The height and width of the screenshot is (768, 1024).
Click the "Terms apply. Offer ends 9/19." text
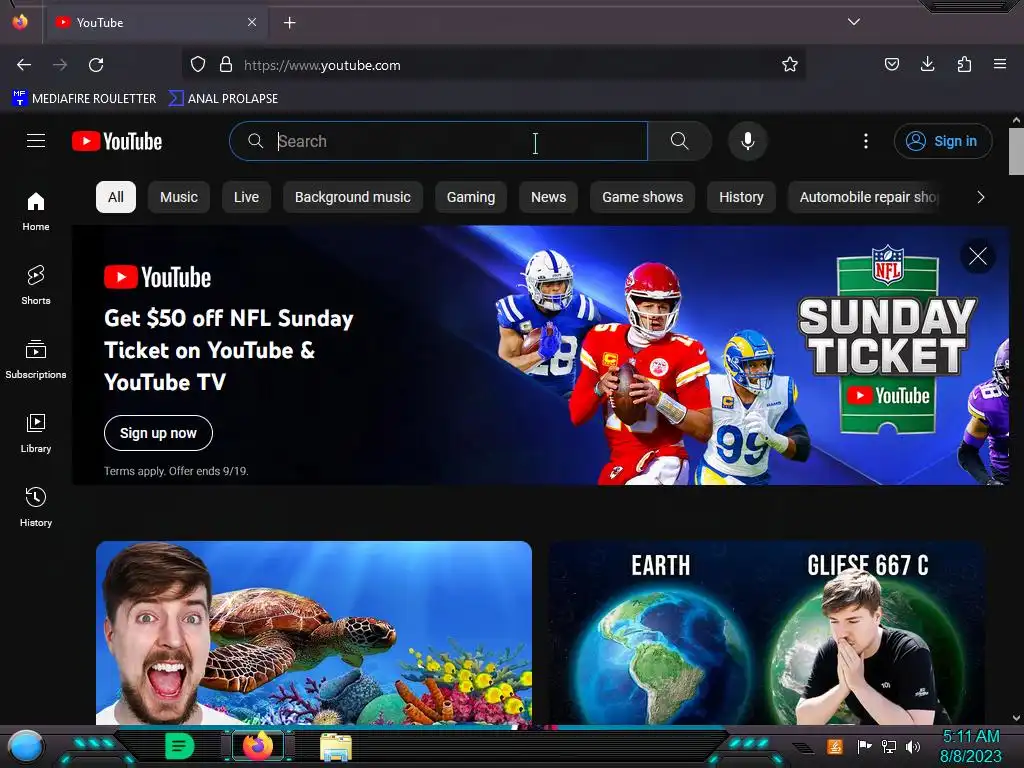tap(176, 471)
